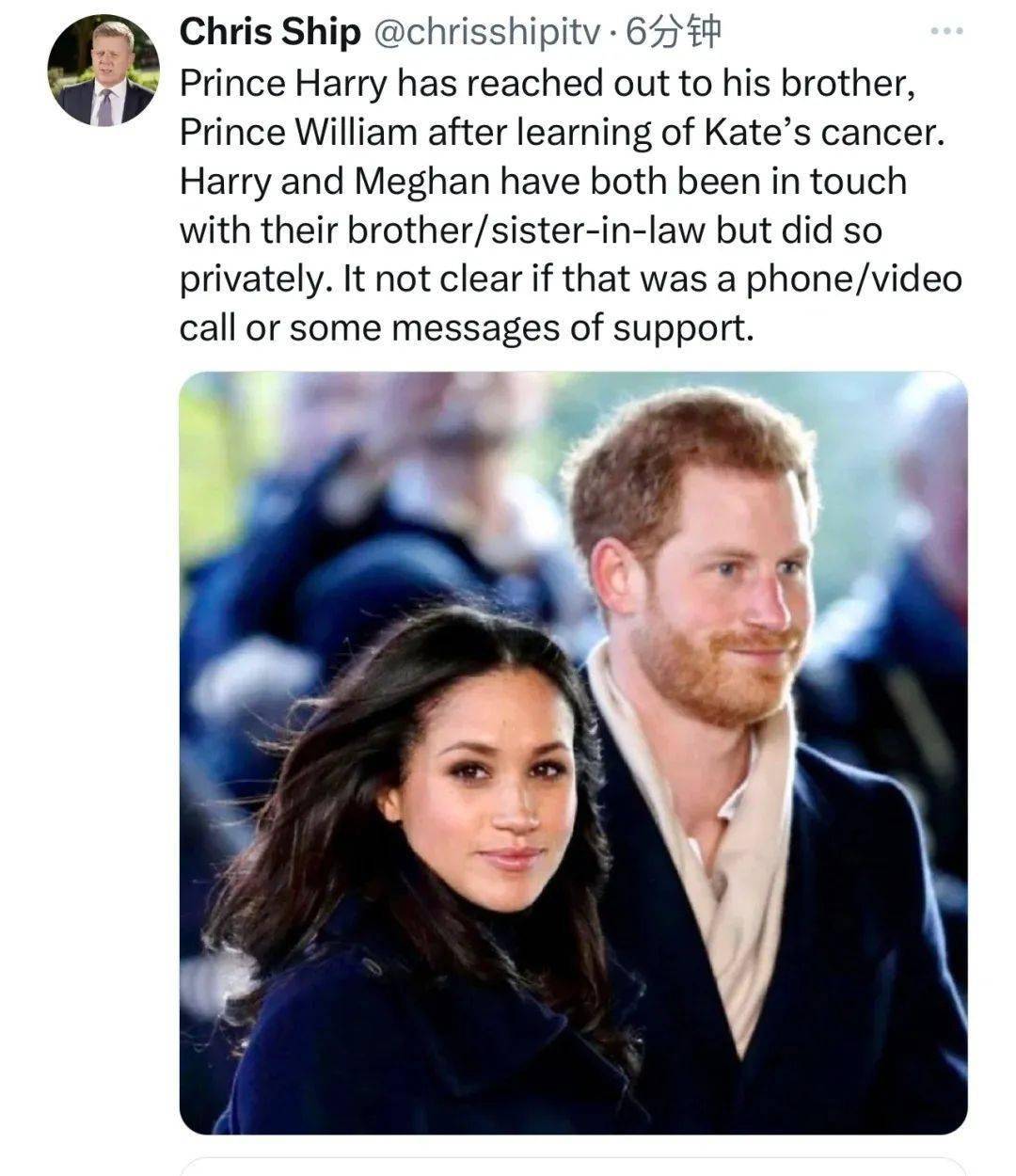Image resolution: width=1016 pixels, height=1176 pixels.
Task: Click the words "messages of support"
Action: coord(572,328)
